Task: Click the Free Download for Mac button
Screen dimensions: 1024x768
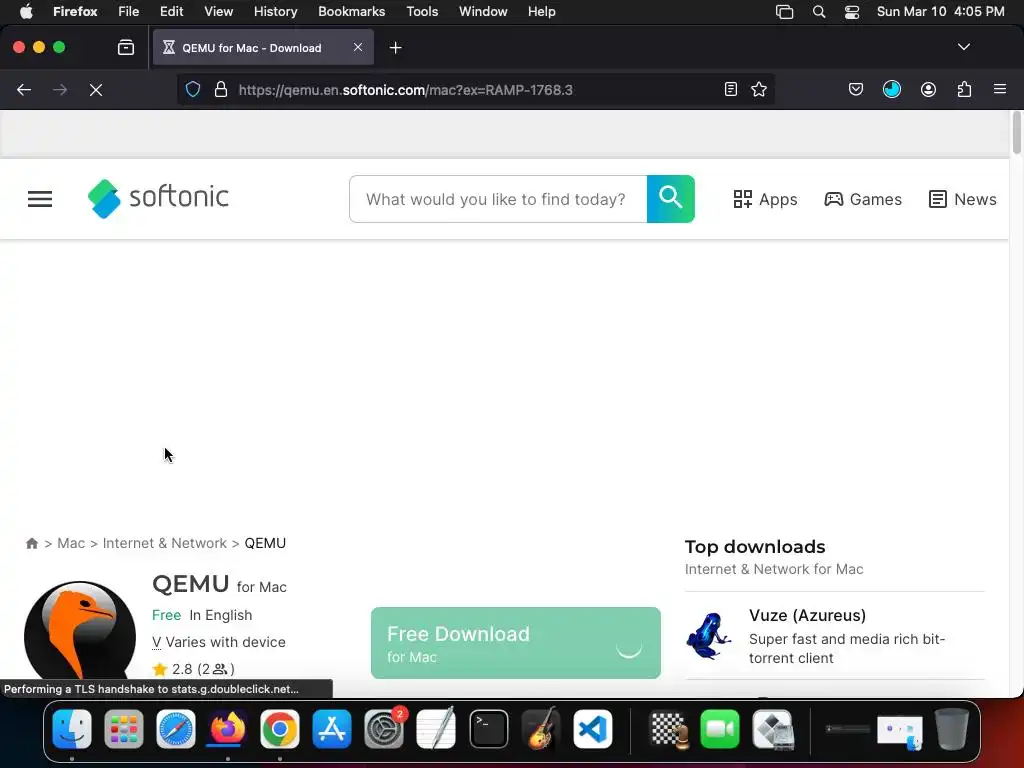Action: tap(515, 643)
